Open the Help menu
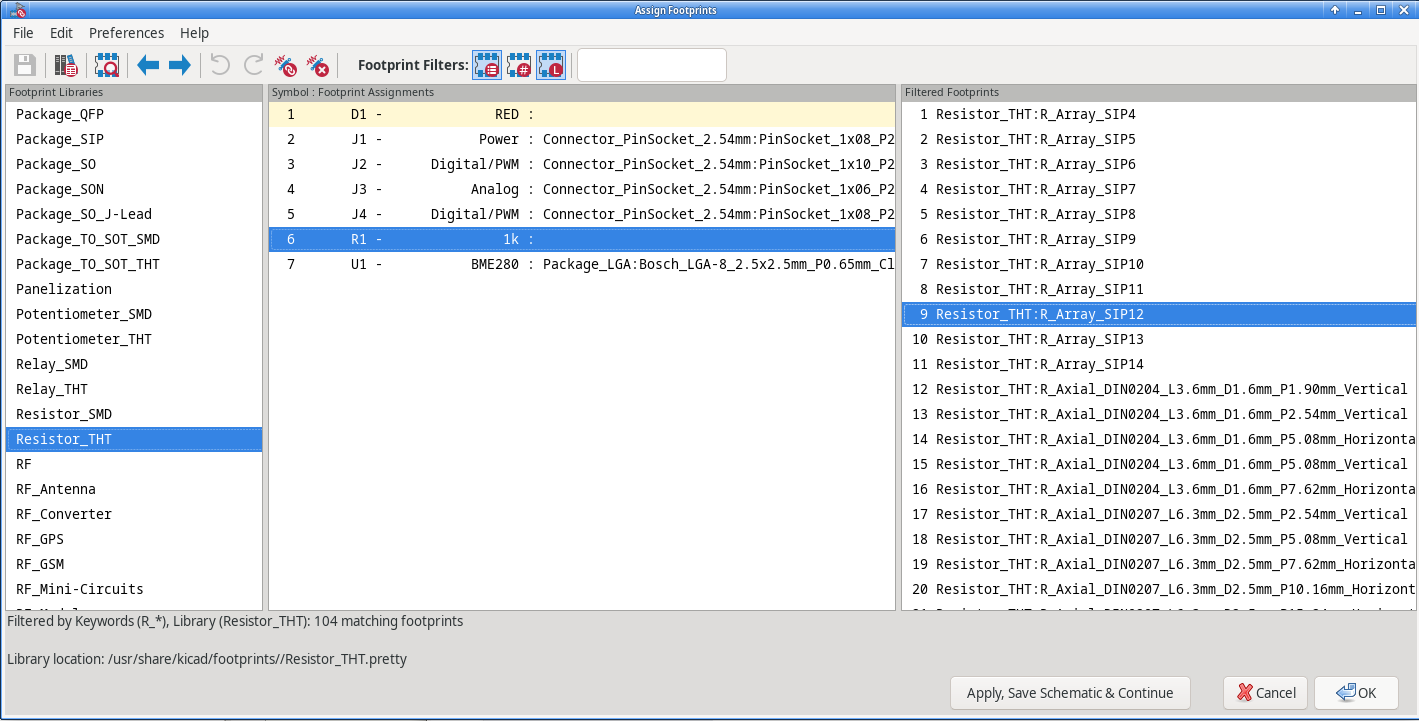The image size is (1419, 721). 194,33
